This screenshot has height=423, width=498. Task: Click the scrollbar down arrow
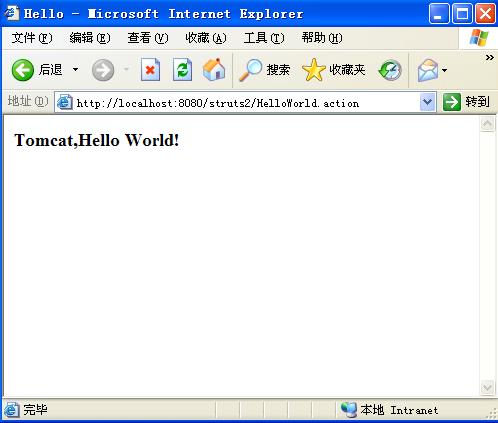click(487, 387)
